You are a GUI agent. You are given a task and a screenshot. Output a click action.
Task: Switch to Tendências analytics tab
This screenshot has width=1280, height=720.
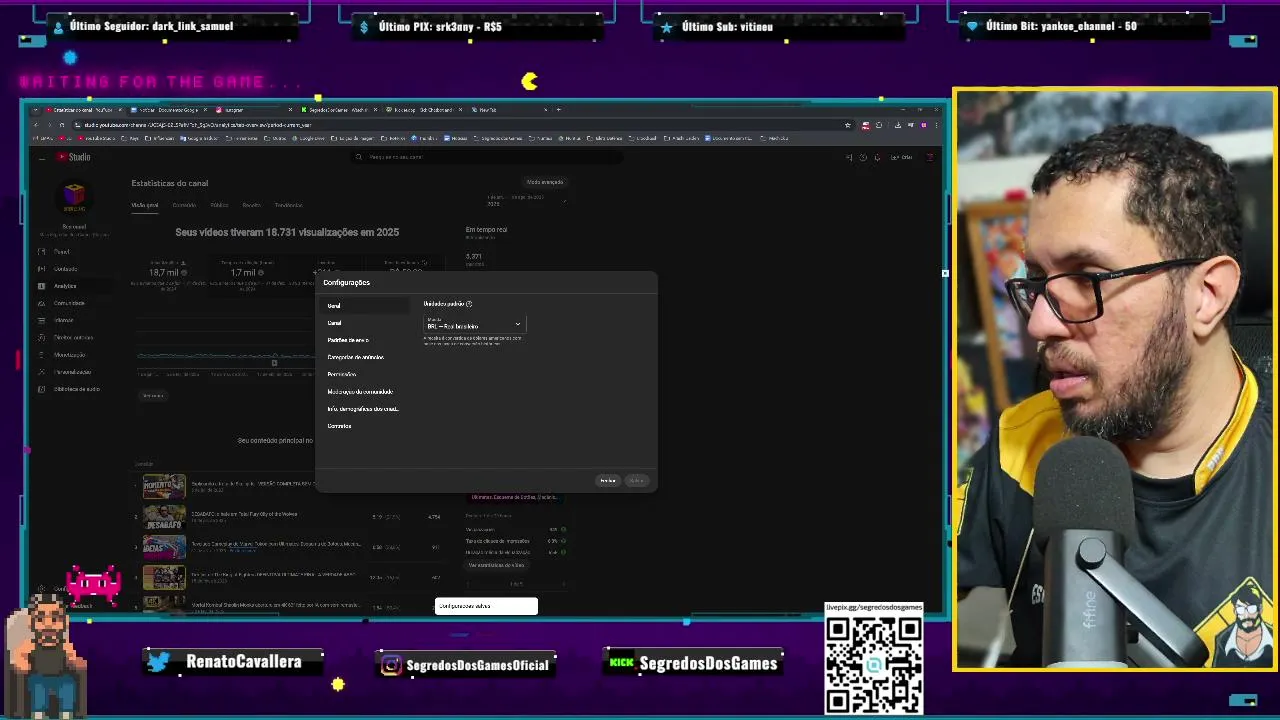click(x=288, y=205)
